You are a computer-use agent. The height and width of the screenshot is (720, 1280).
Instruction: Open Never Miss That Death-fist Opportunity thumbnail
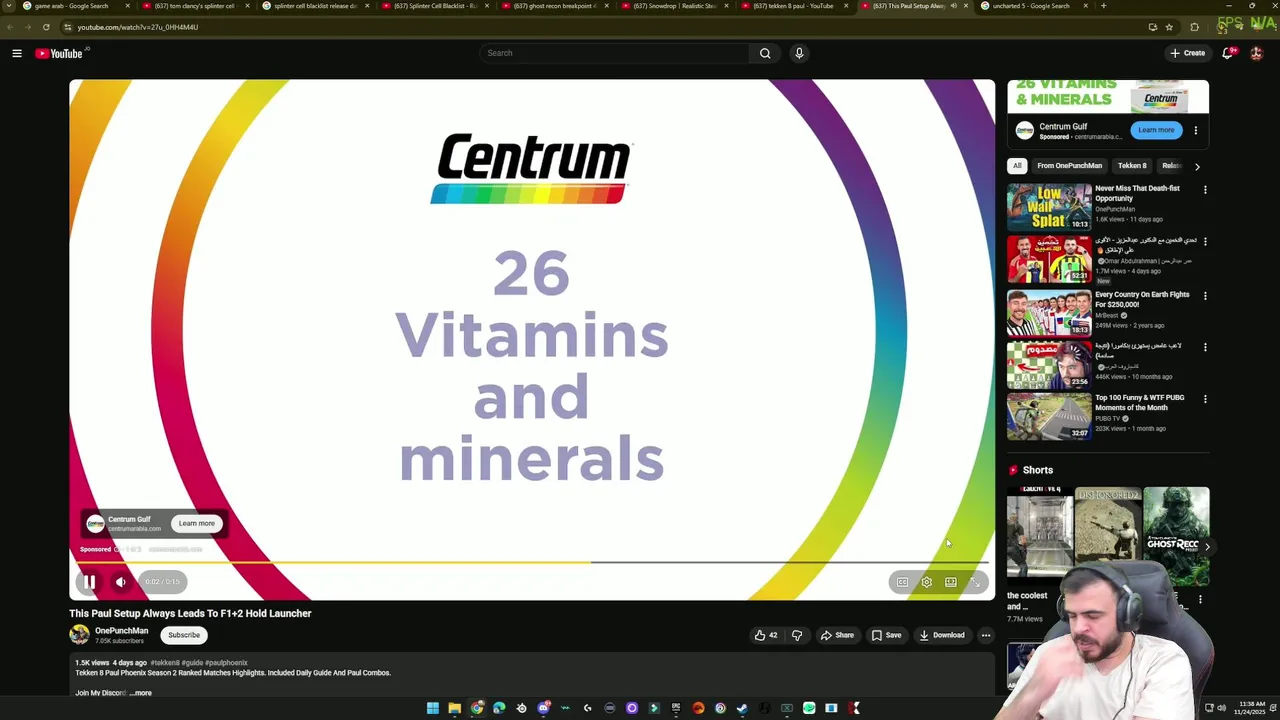[1049, 207]
